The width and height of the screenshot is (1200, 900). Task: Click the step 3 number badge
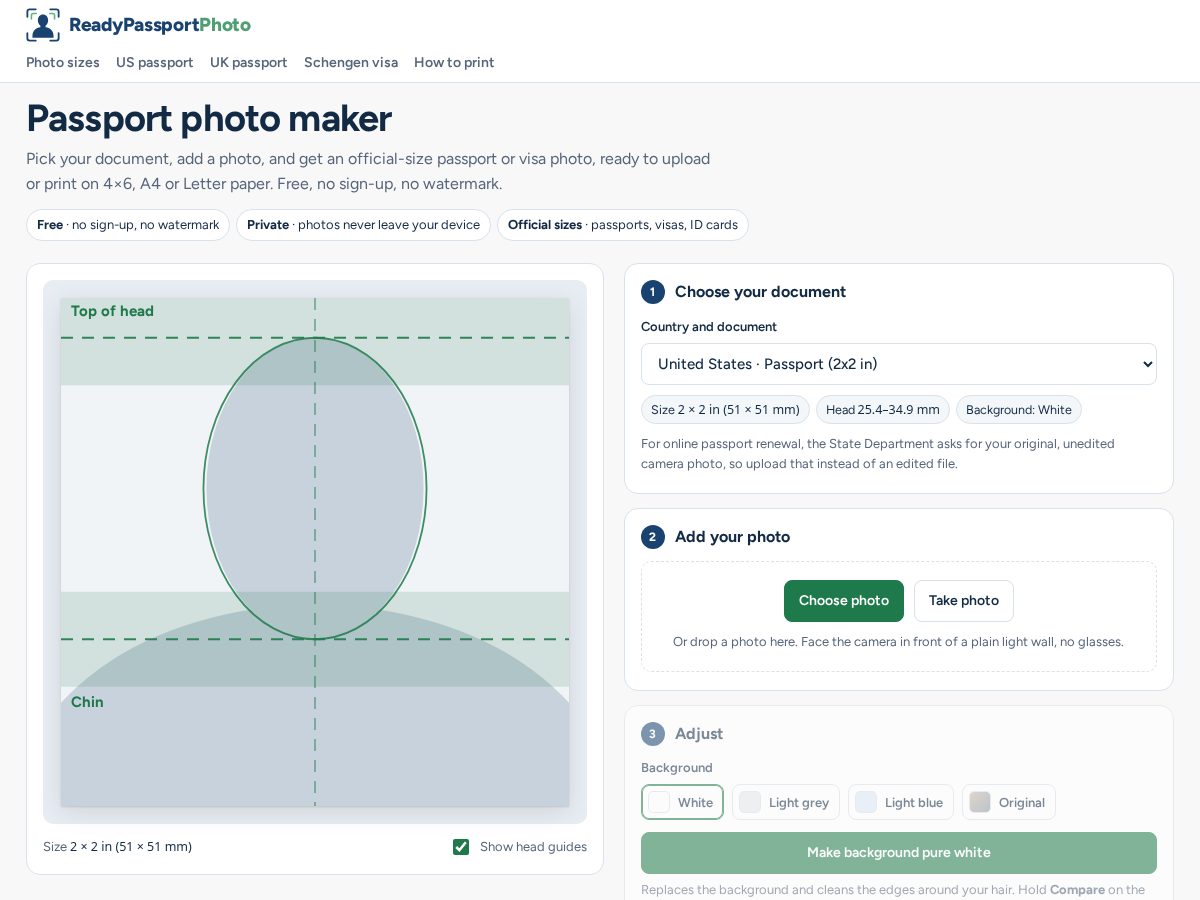[653, 734]
